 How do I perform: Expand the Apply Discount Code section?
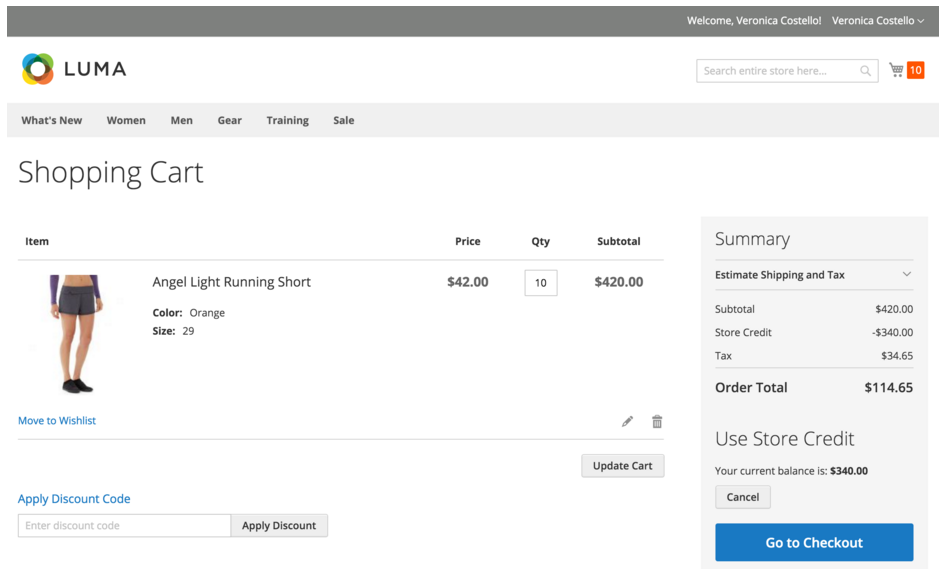[74, 499]
